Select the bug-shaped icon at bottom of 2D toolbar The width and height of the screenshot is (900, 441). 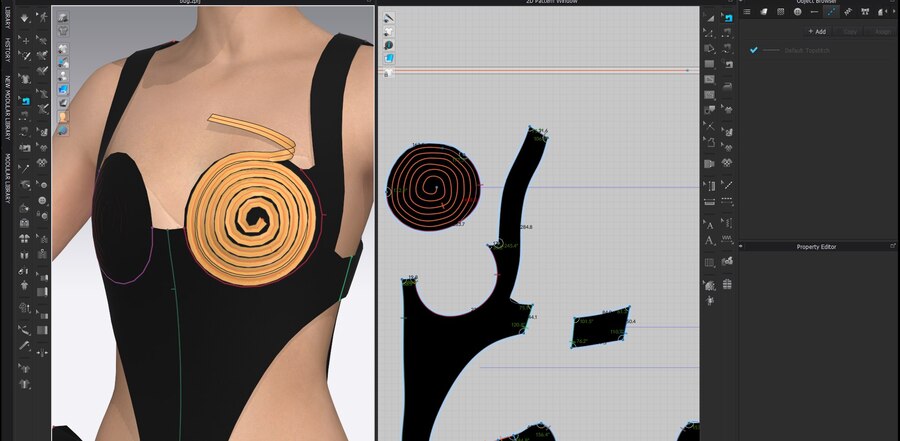[x=709, y=300]
